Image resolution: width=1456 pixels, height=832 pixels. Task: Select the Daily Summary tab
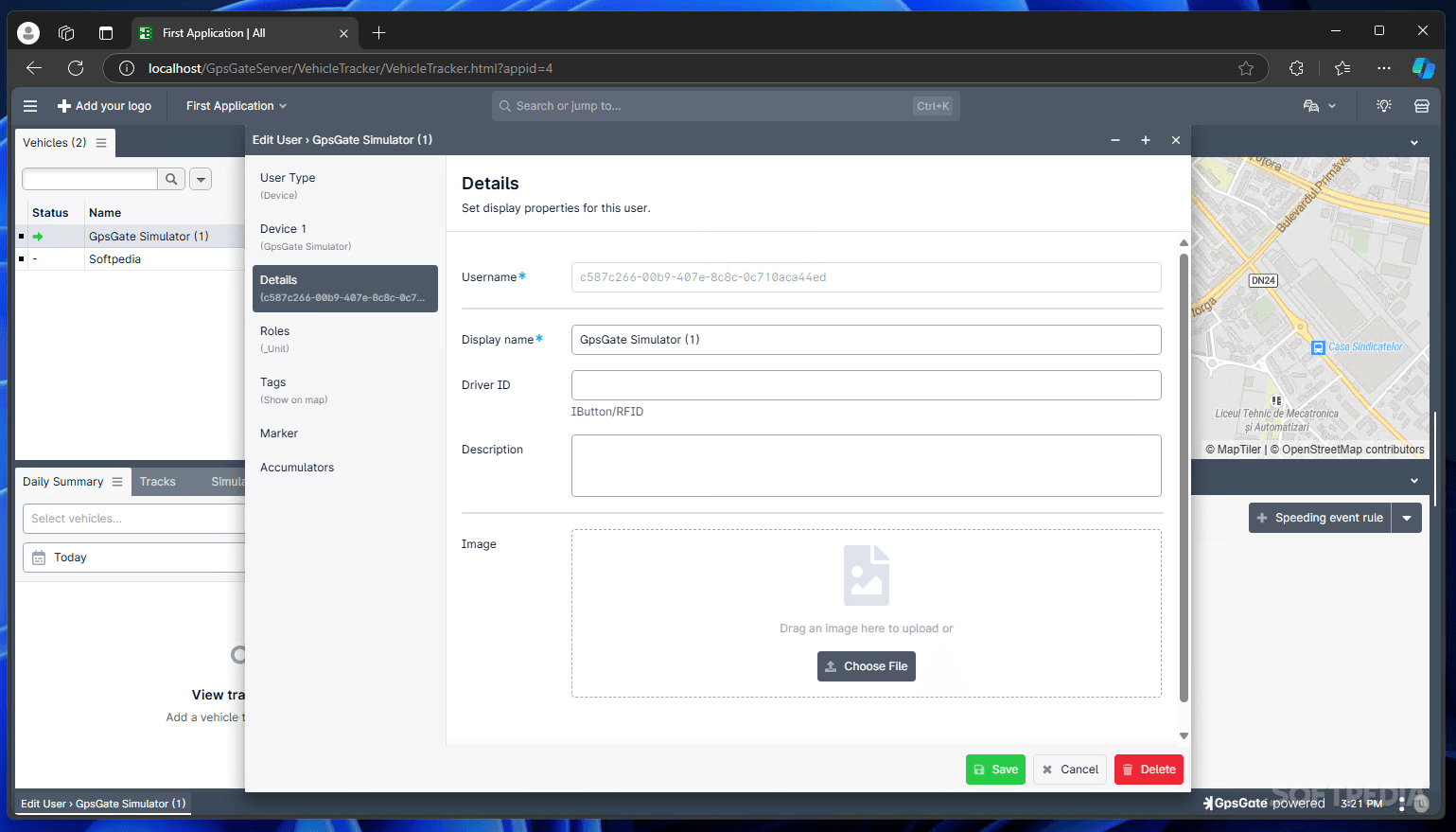pyautogui.click(x=62, y=482)
